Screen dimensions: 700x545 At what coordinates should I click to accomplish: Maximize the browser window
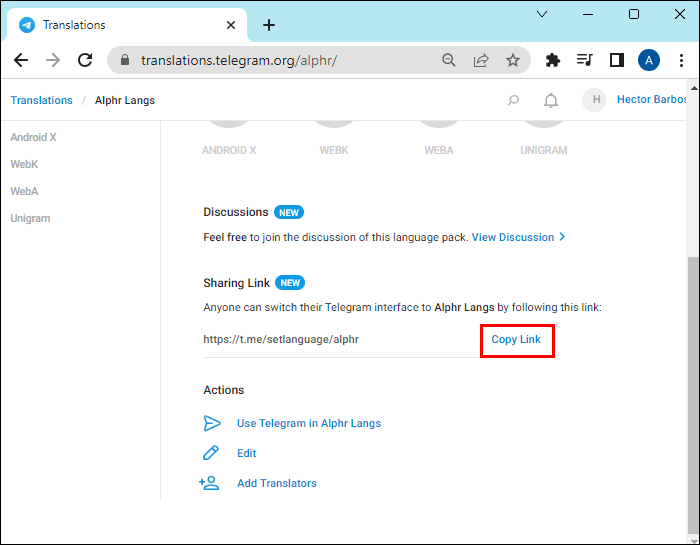(634, 14)
